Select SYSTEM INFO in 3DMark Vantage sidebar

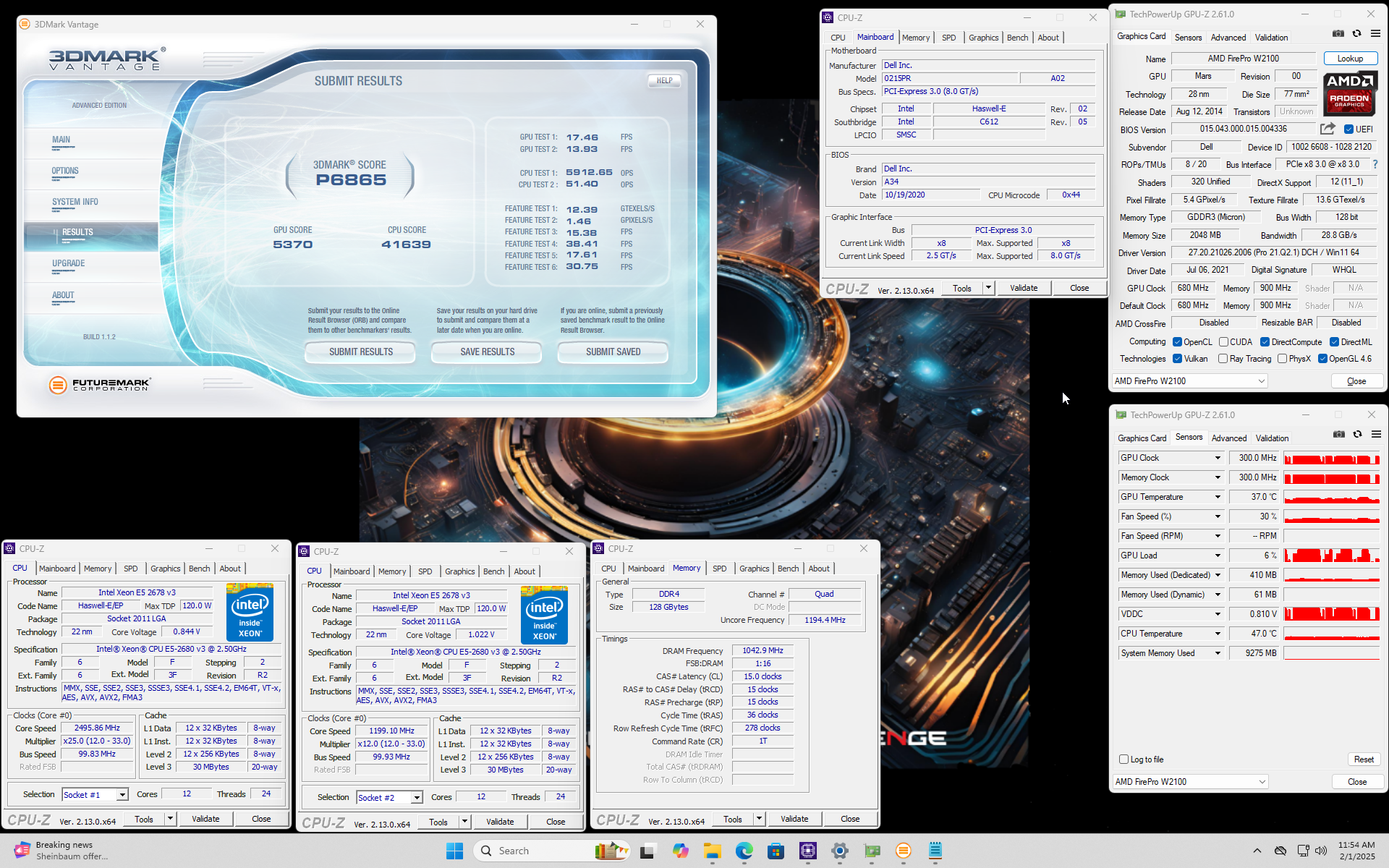(75, 203)
